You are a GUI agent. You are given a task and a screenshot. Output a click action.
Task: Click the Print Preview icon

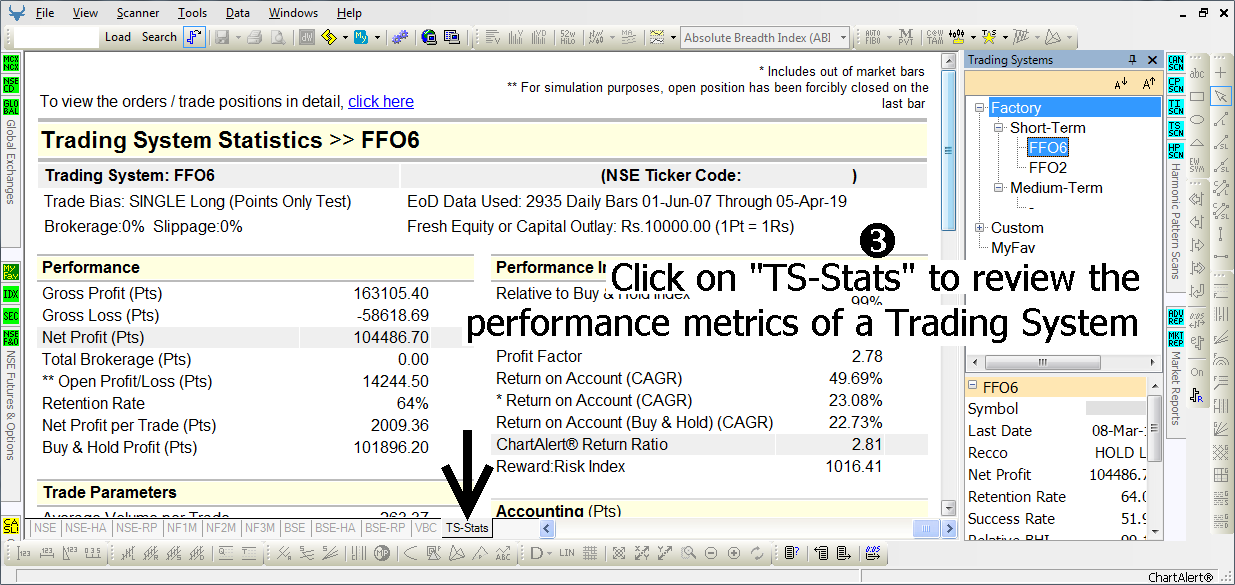(x=278, y=37)
